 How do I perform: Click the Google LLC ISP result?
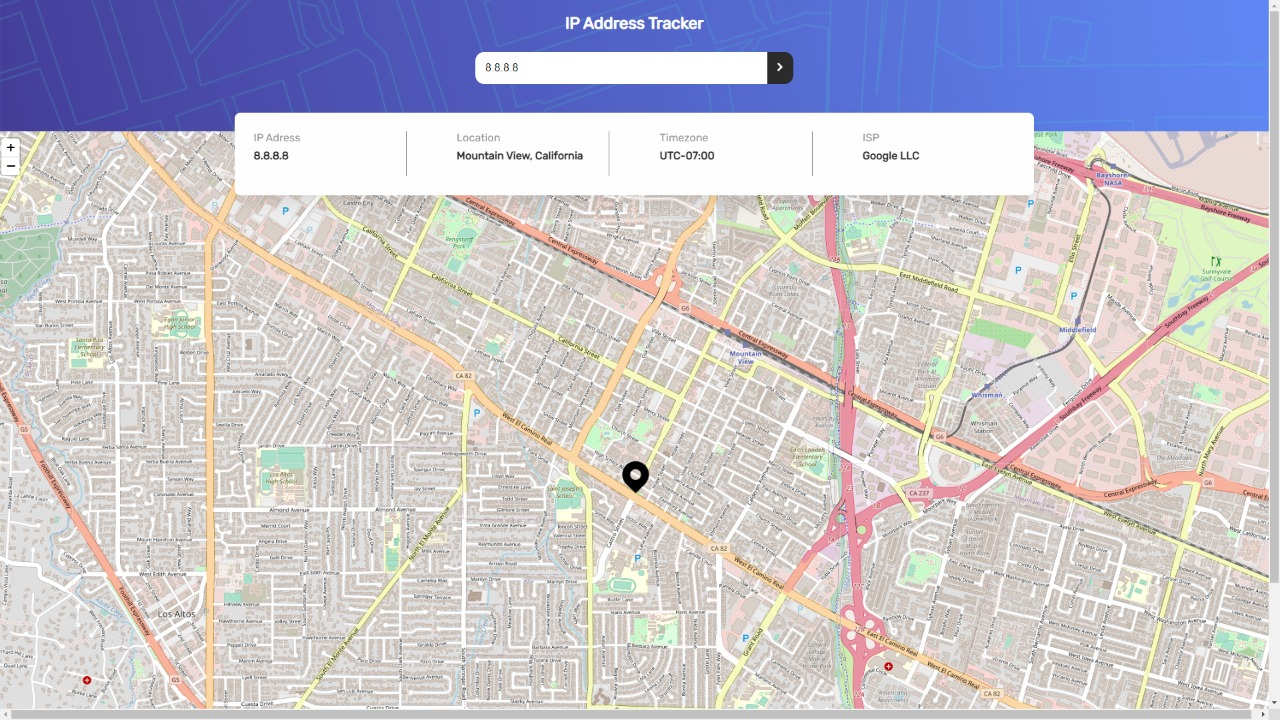pyautogui.click(x=890, y=155)
